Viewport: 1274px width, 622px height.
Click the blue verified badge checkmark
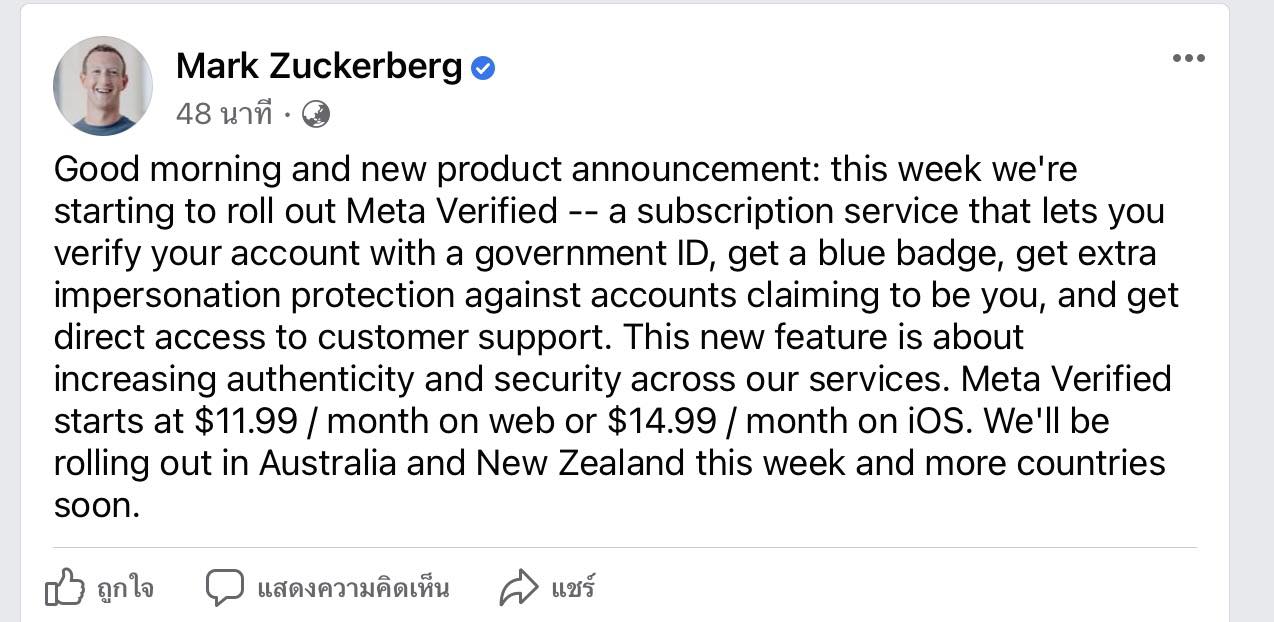pyautogui.click(x=483, y=68)
